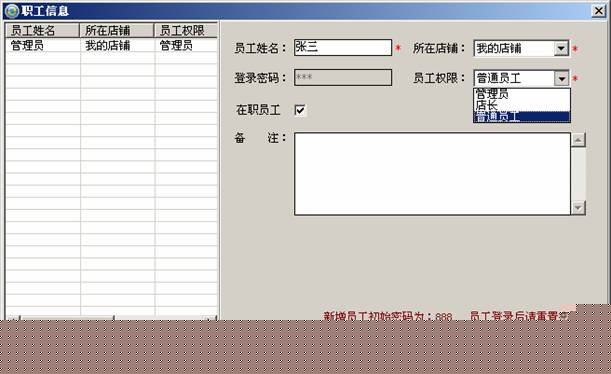Sort by 员工姓名 column header
Image resolution: width=611 pixels, height=374 pixels.
point(42,30)
